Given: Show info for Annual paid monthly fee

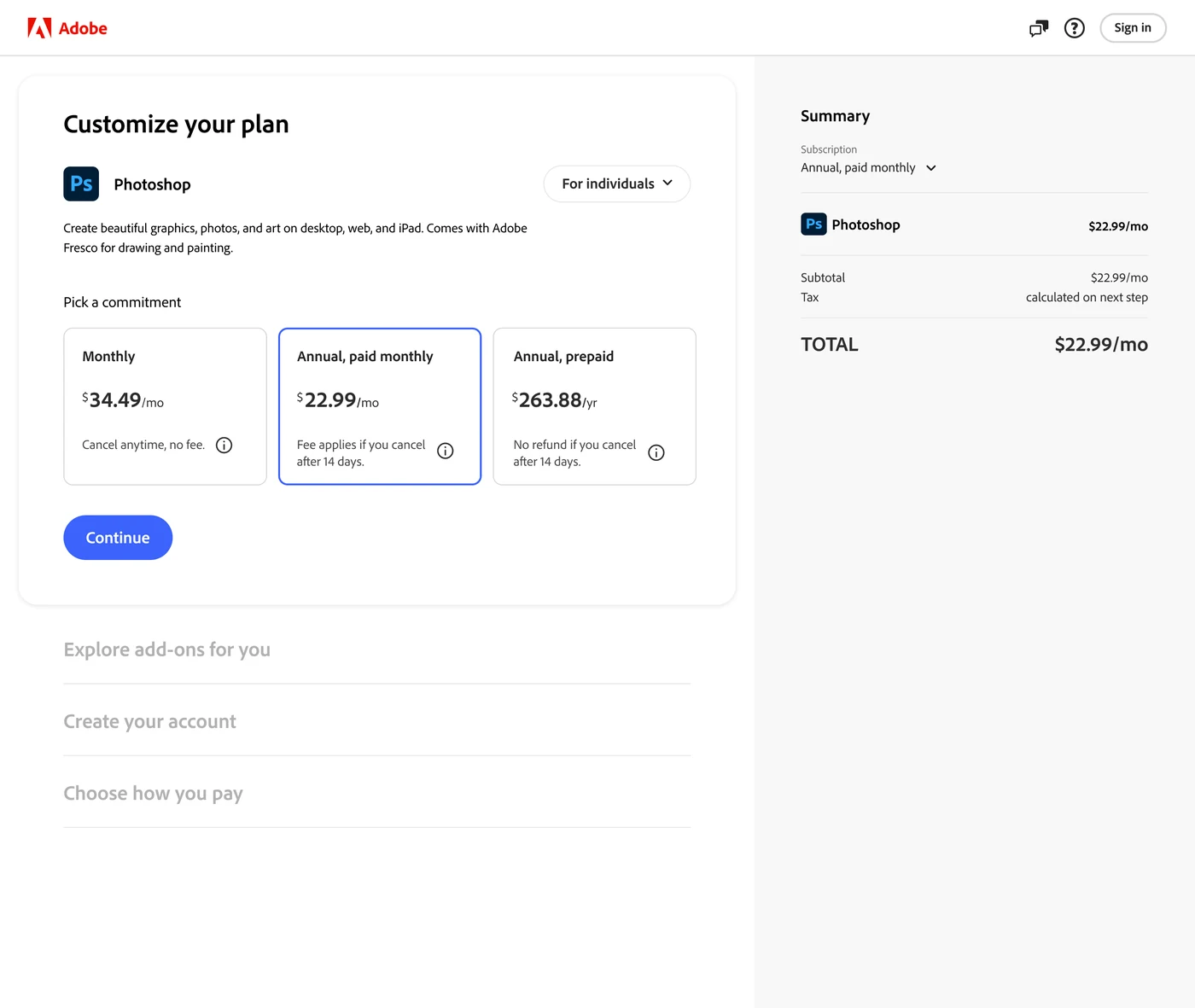Looking at the screenshot, I should pyautogui.click(x=446, y=451).
